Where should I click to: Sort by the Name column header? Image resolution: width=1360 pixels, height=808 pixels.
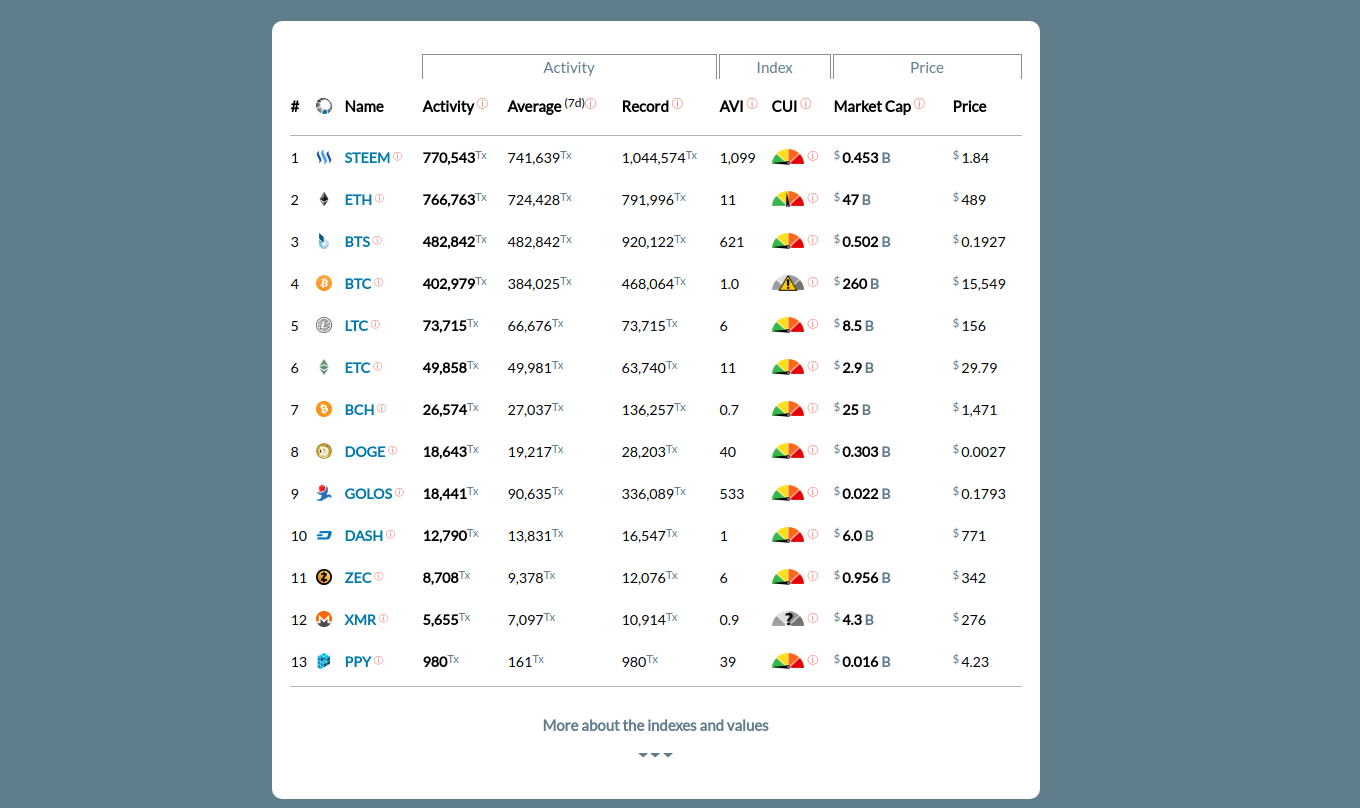pos(364,106)
